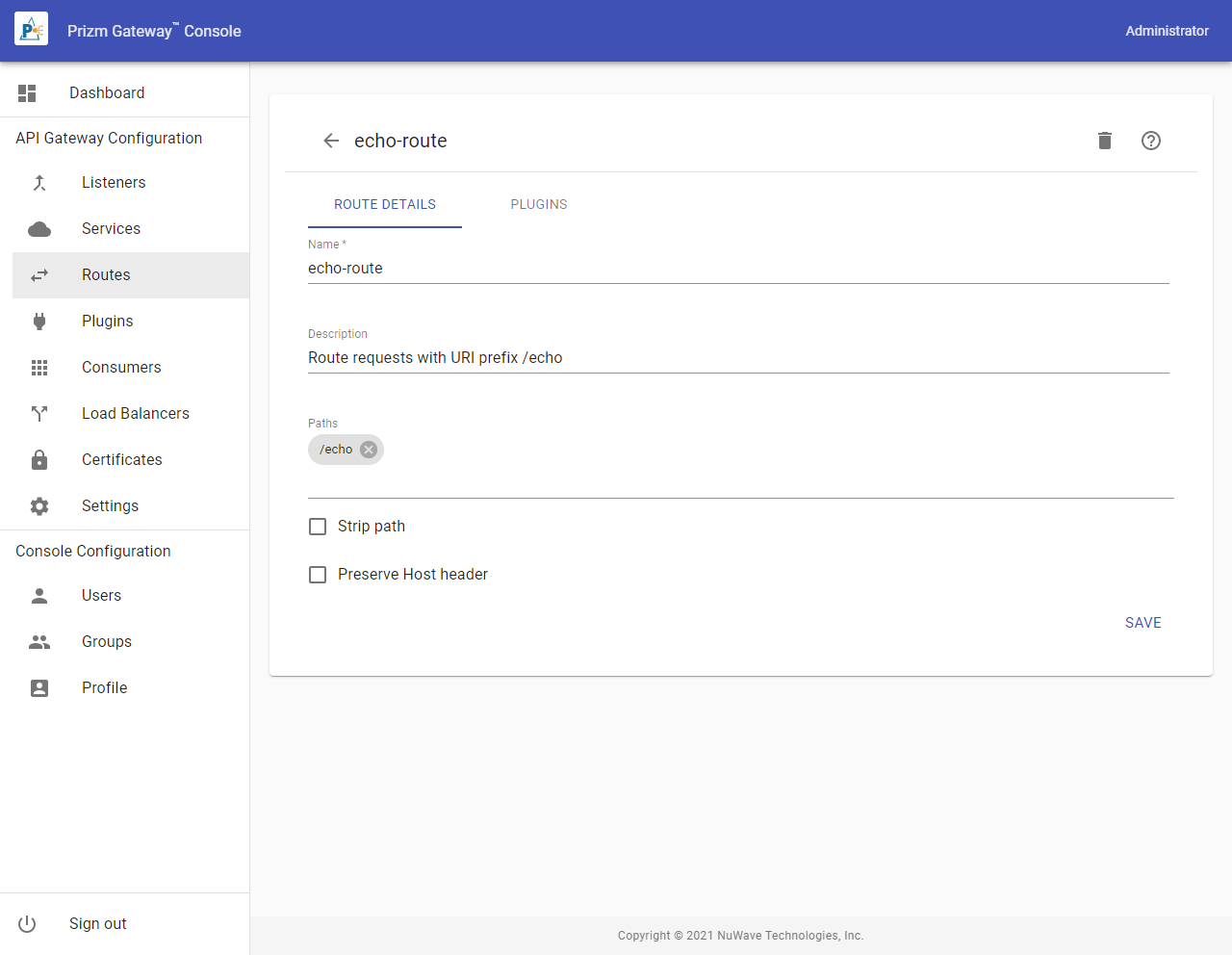Click the Plugins plug icon
This screenshot has height=955, width=1232.
tap(39, 322)
